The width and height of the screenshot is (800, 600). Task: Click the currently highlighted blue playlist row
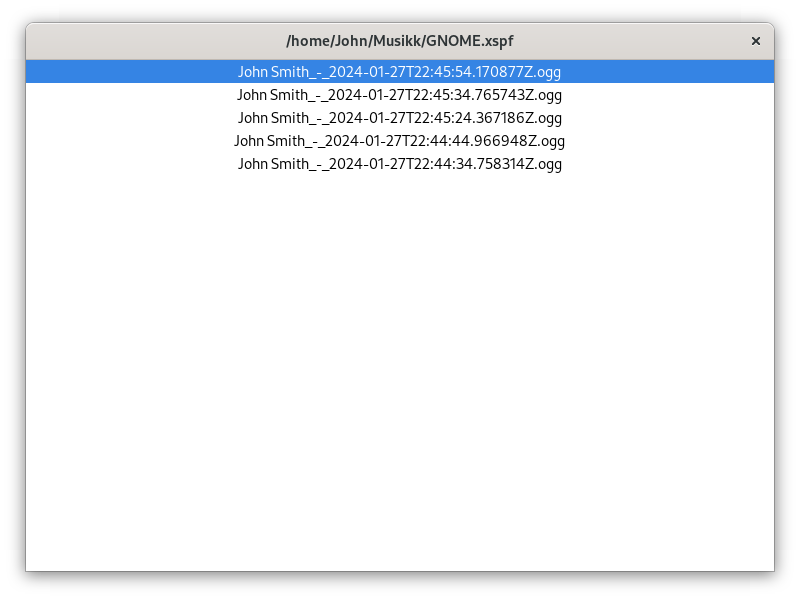coord(400,72)
